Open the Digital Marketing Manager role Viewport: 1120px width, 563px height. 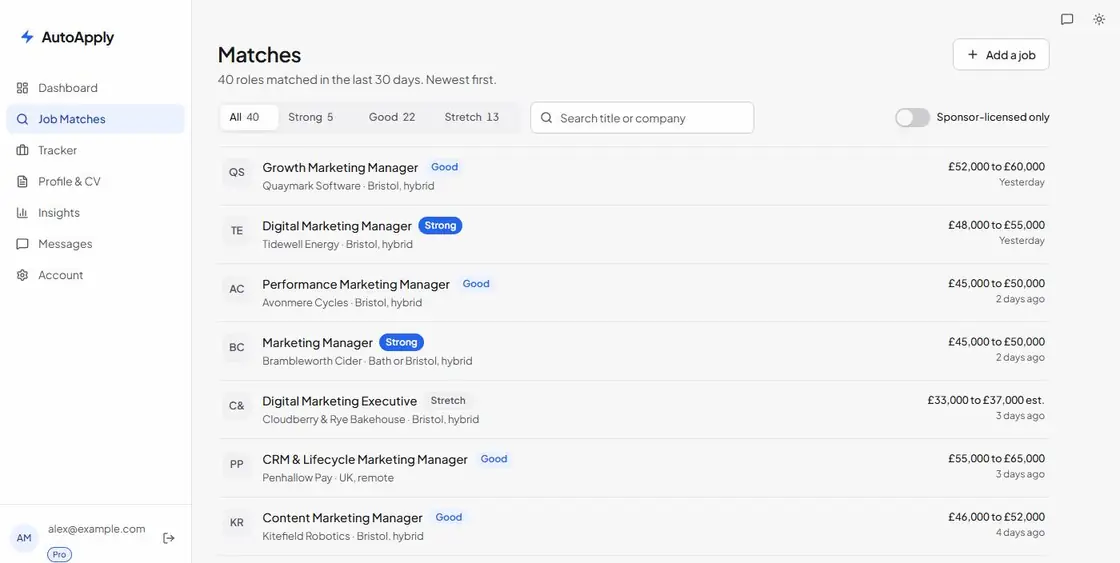coord(337,226)
